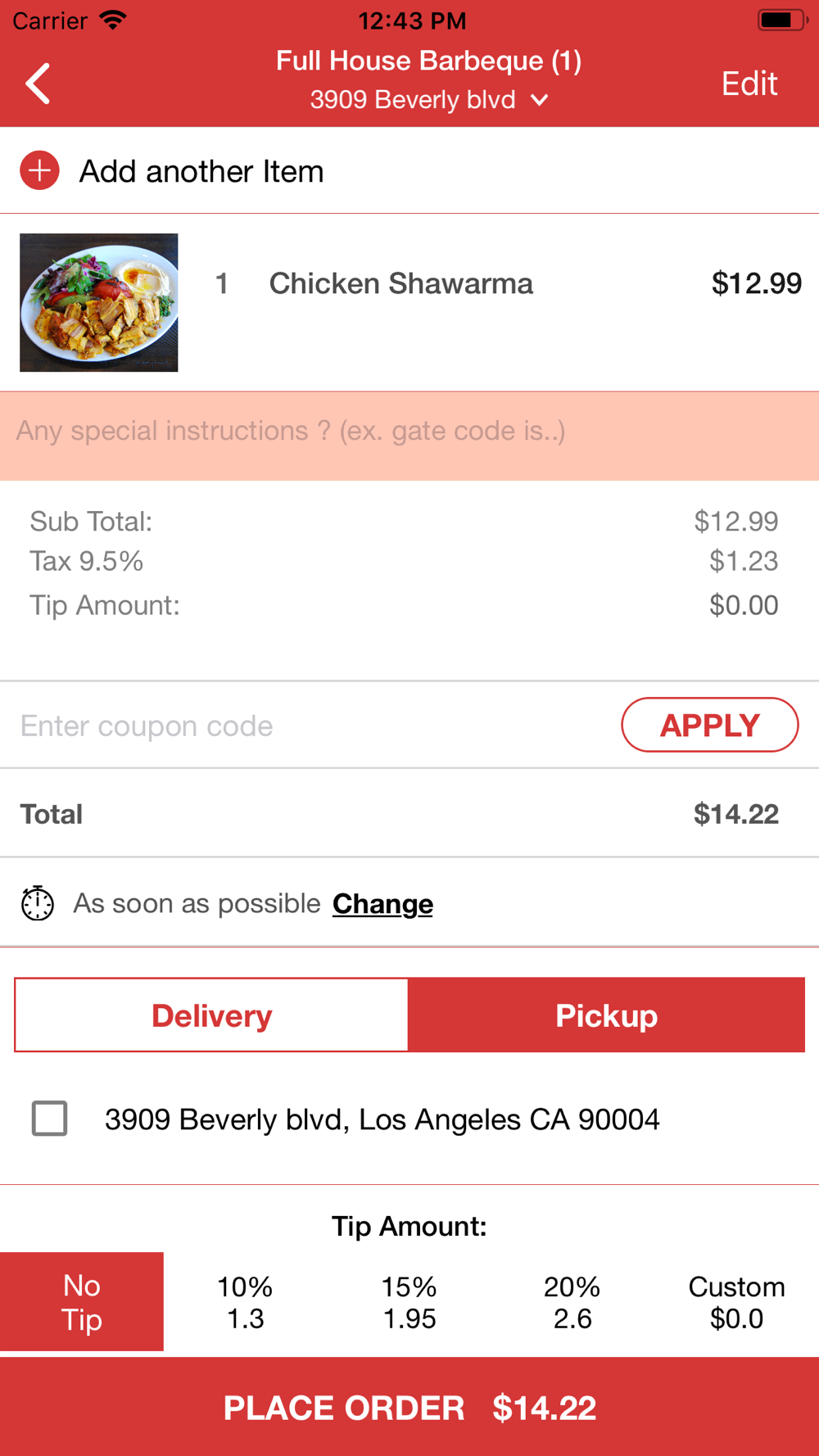Tap the battery status icon
The image size is (819, 1456).
(x=781, y=20)
